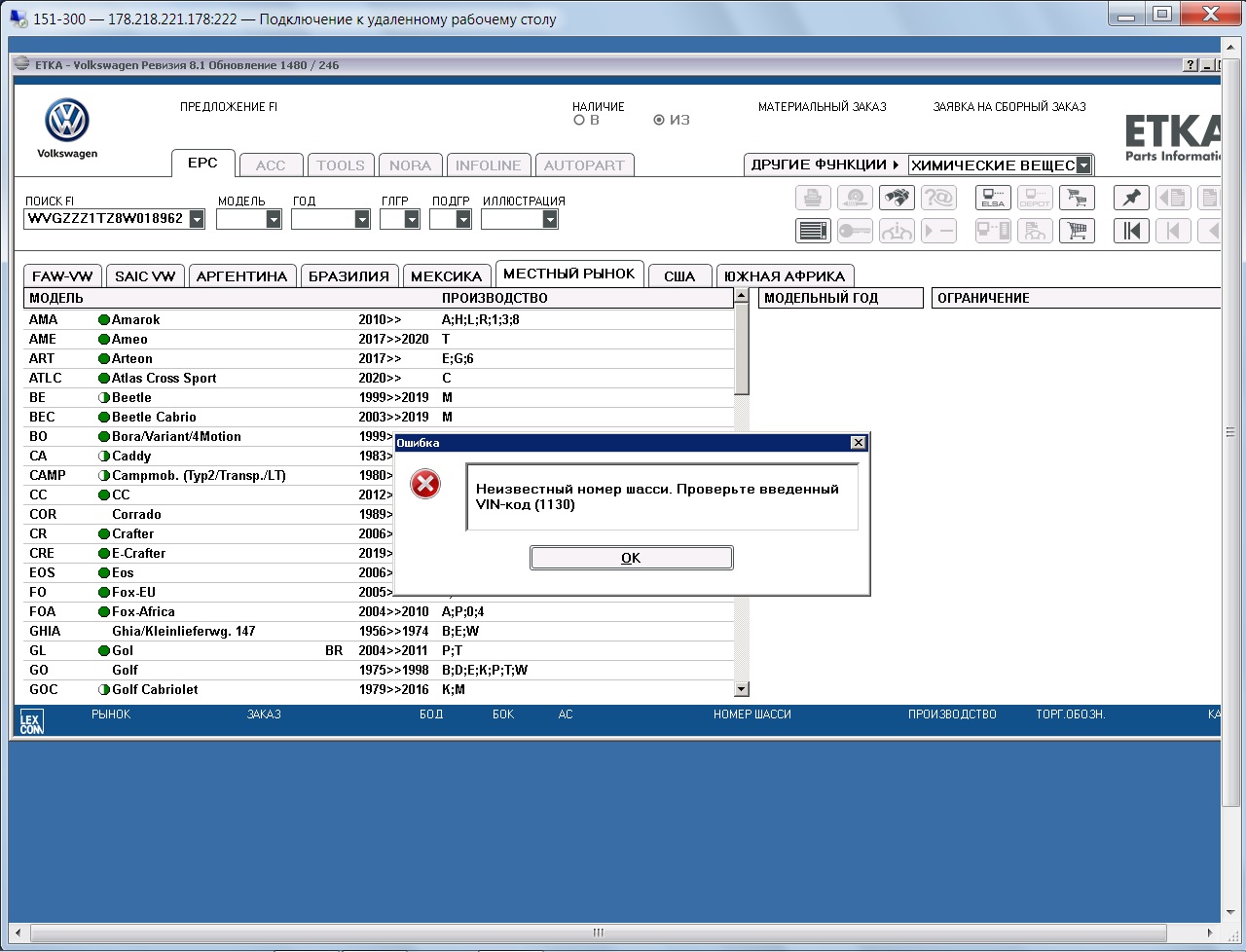Select the SAIC VW market tab

click(145, 275)
